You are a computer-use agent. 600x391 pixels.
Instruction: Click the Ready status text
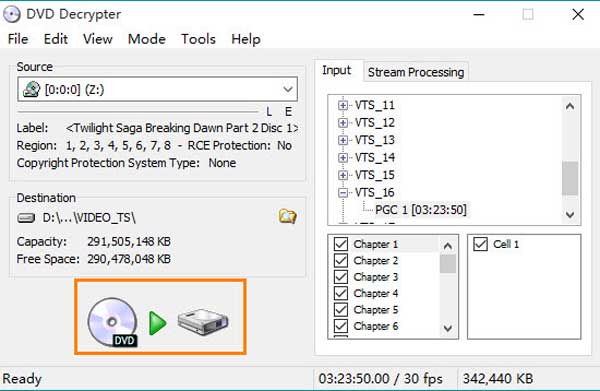[22, 379]
